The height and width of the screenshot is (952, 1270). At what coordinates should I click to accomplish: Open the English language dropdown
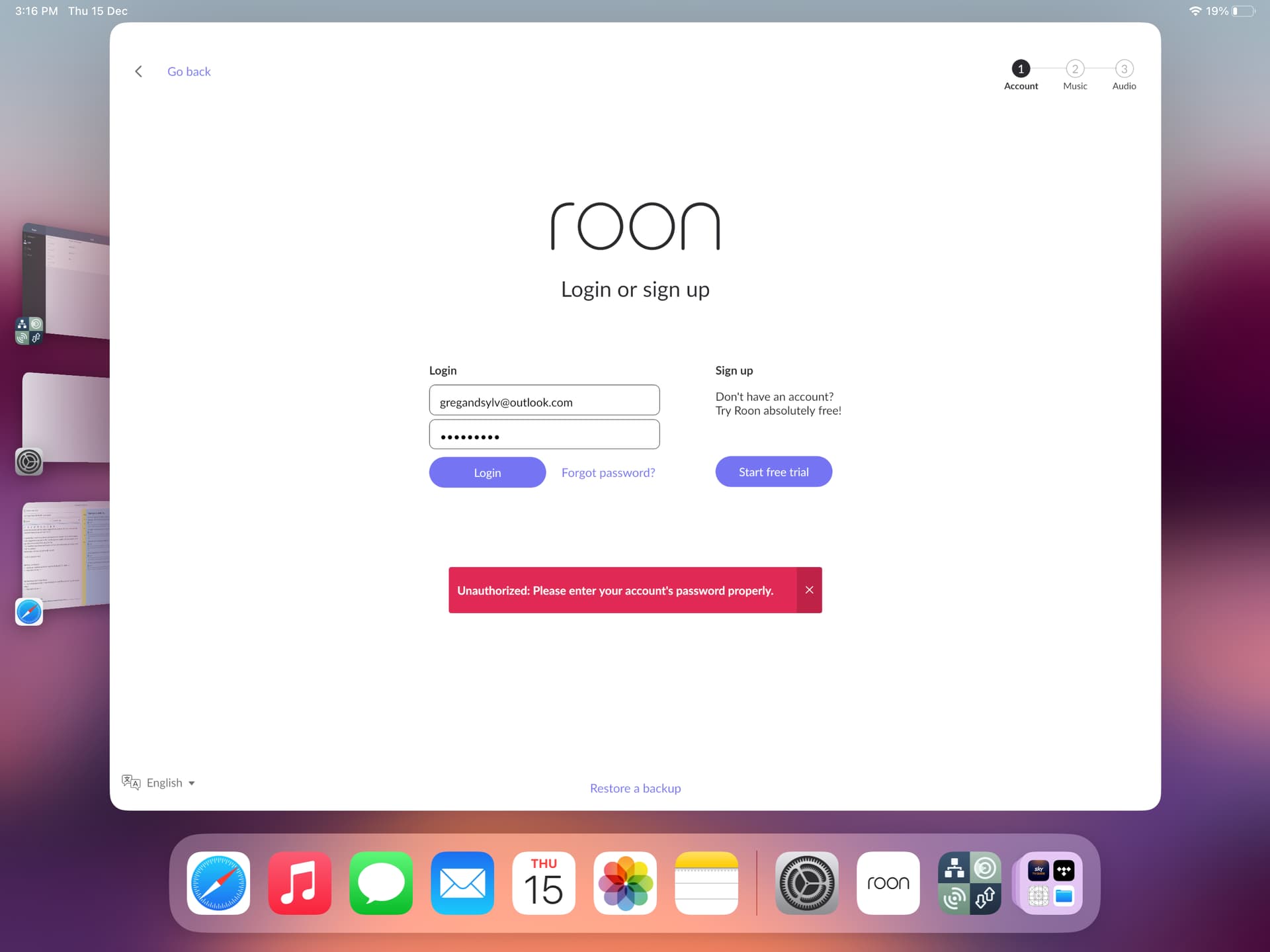171,783
